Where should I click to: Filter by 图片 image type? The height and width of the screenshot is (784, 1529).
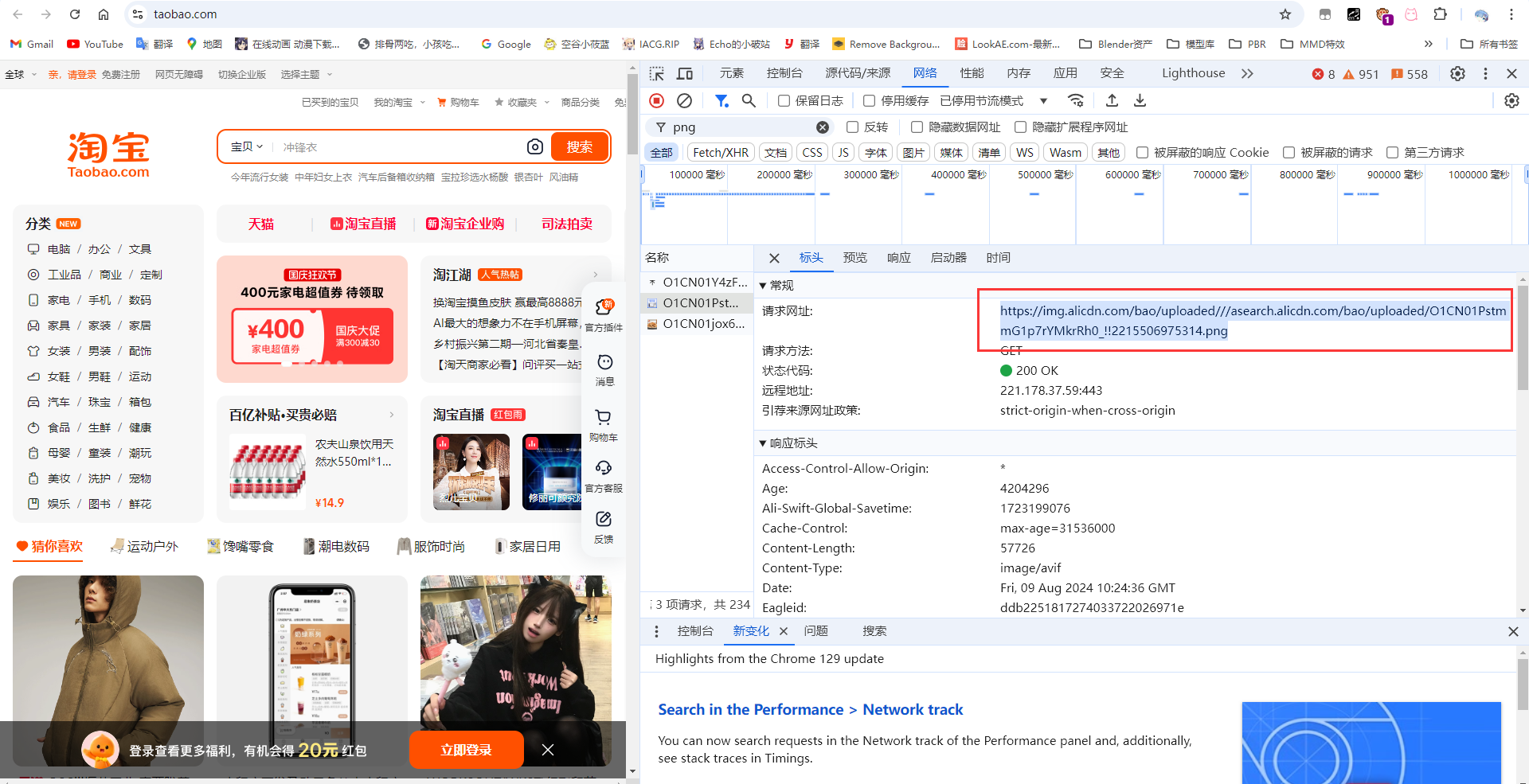point(913,152)
